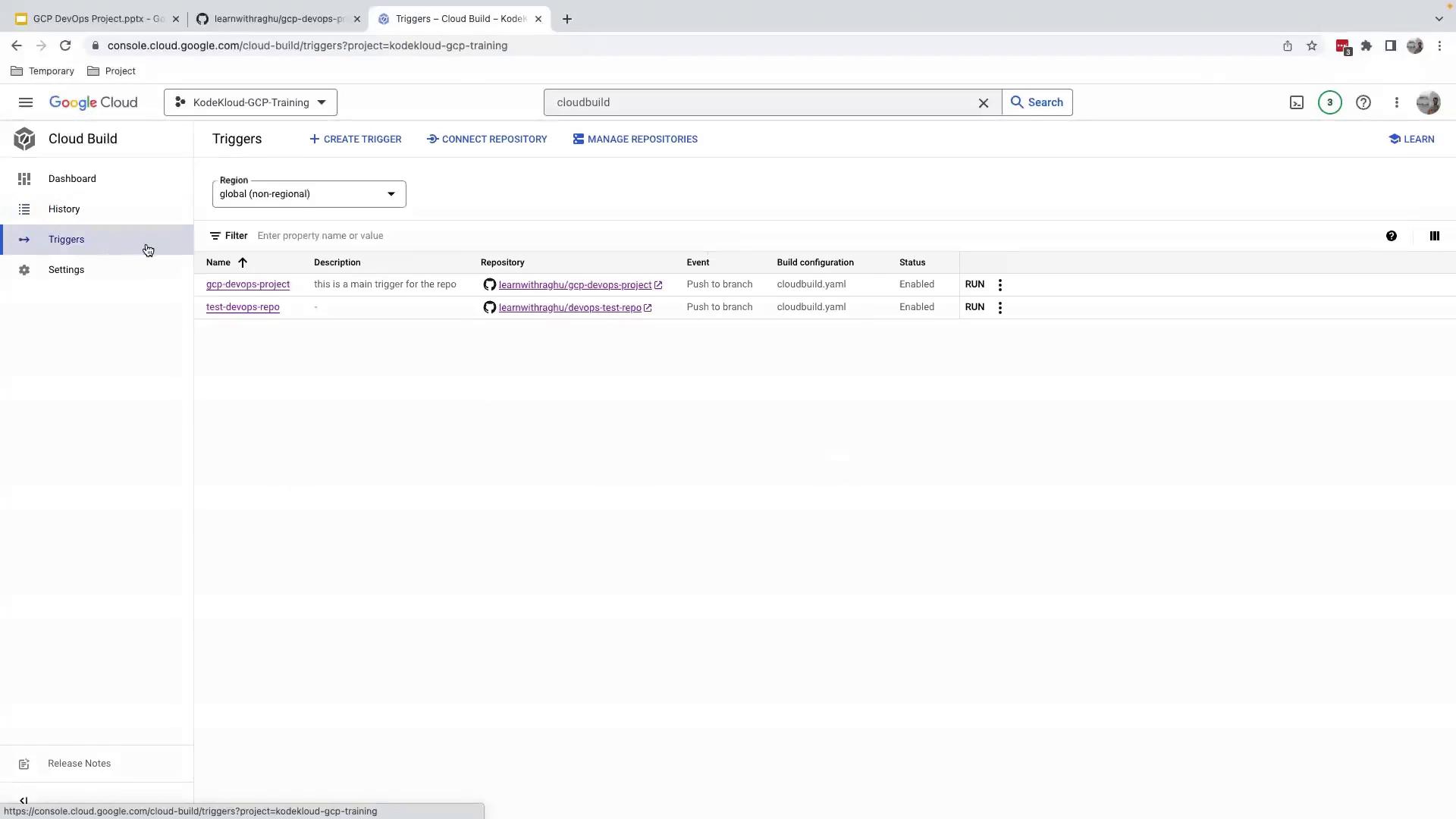Click CREATE TRIGGER button

point(355,140)
